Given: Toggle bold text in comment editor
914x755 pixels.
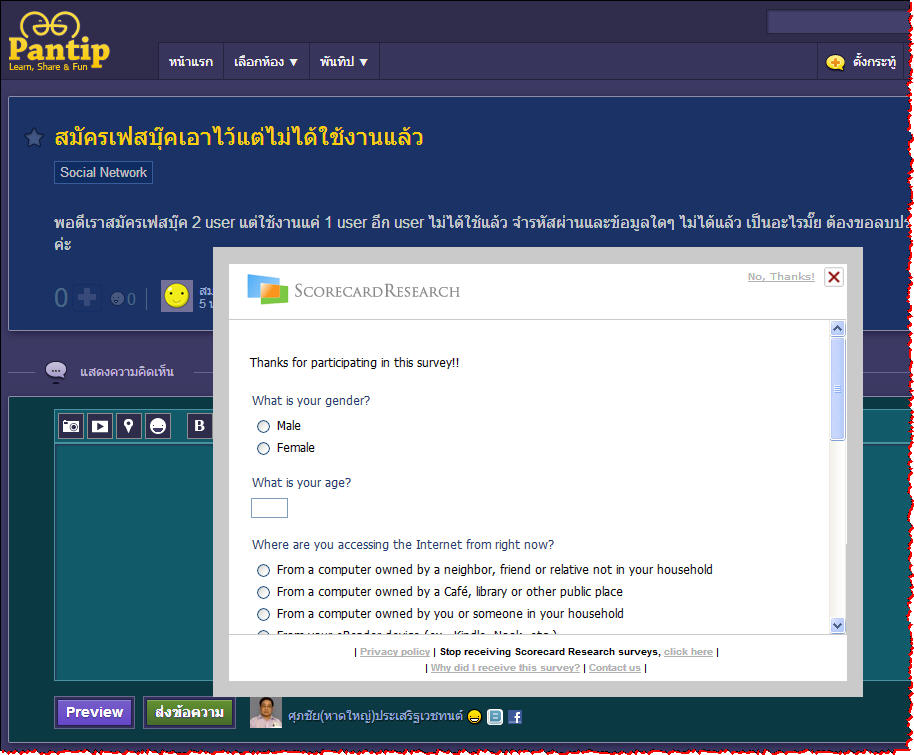Looking at the screenshot, I should (199, 426).
